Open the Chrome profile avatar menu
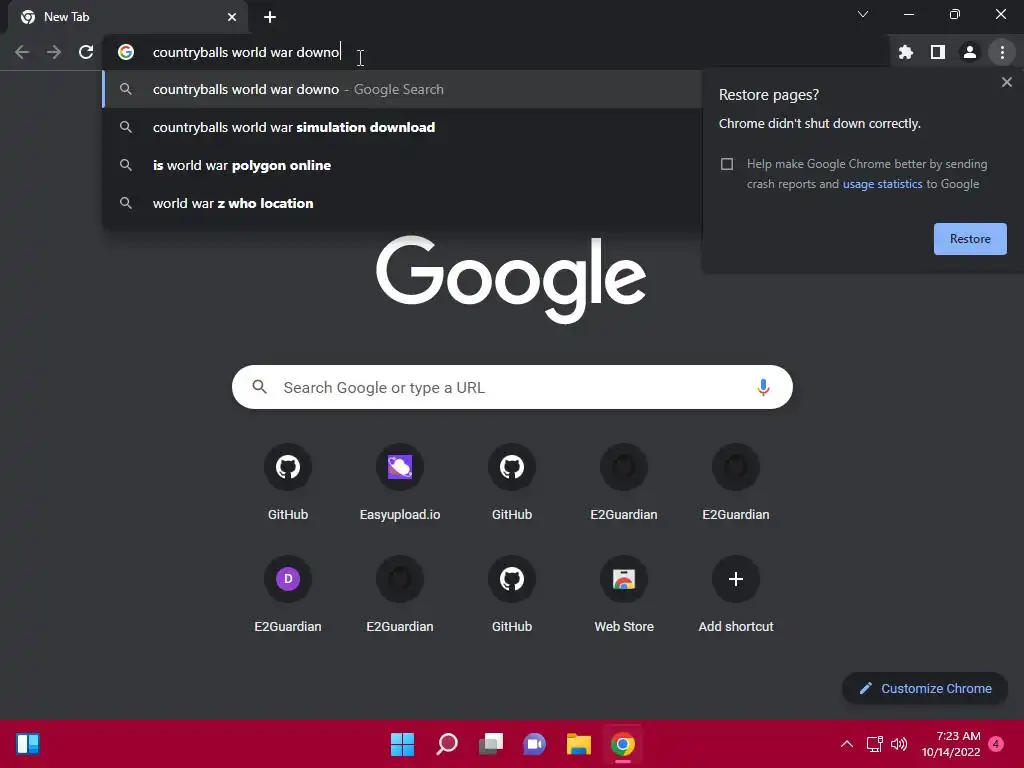1024x768 pixels. (x=969, y=52)
